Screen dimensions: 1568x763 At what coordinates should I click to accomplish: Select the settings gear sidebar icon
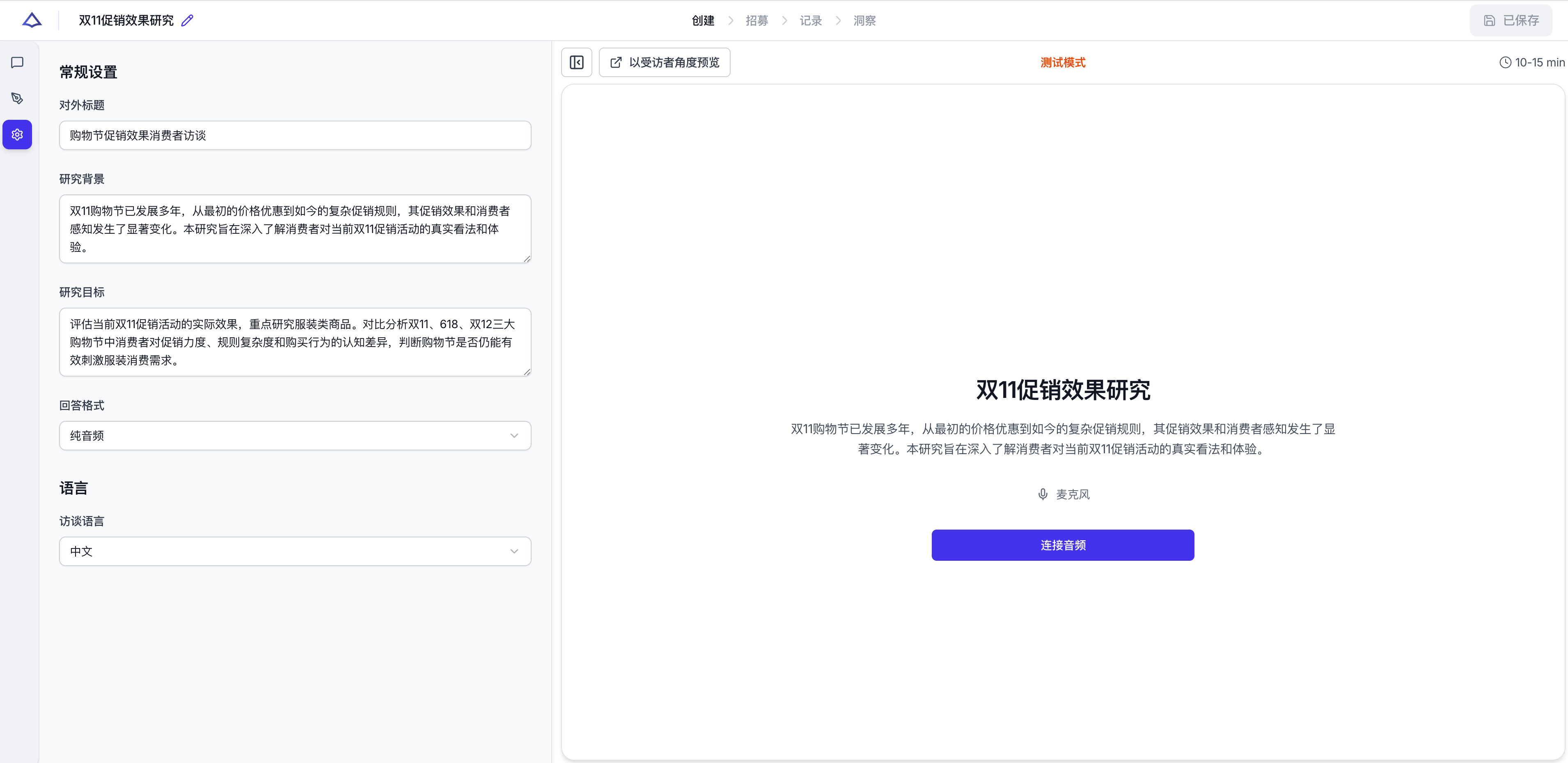point(17,135)
